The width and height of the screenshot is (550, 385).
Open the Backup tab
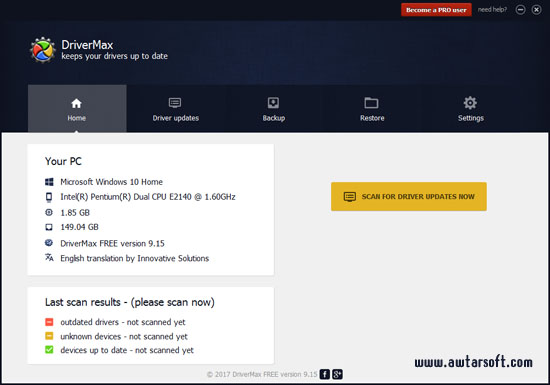(274, 109)
